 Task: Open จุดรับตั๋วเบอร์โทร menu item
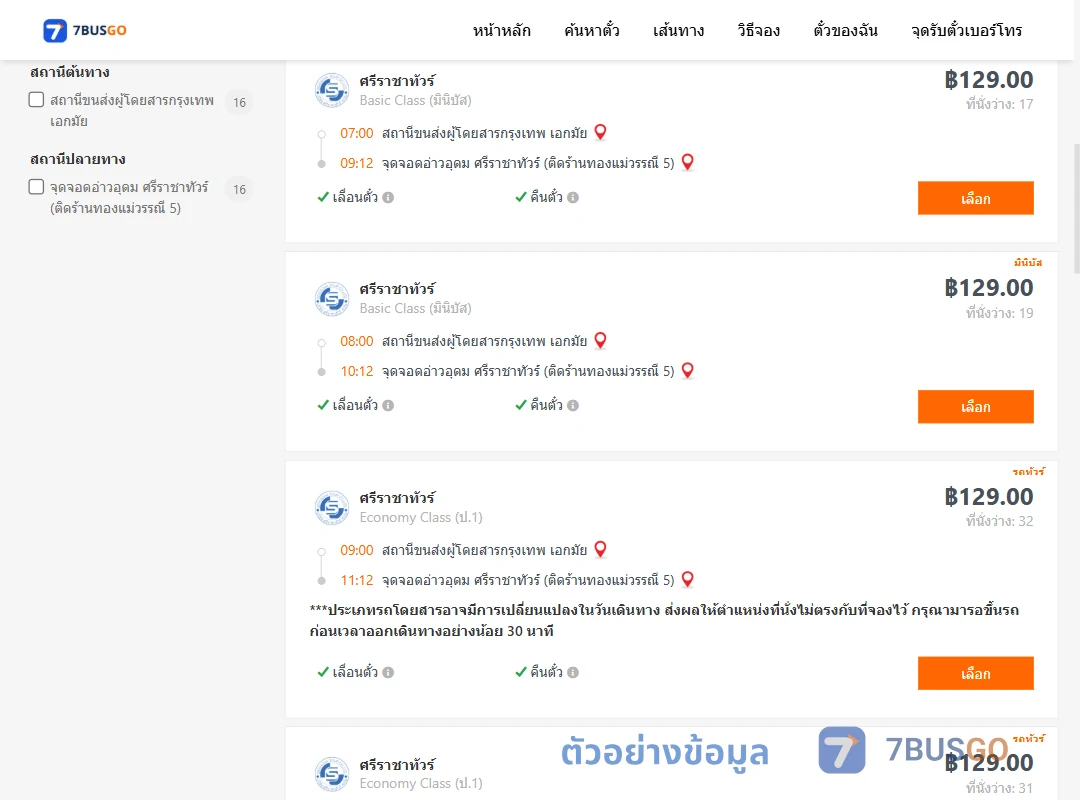click(x=966, y=30)
